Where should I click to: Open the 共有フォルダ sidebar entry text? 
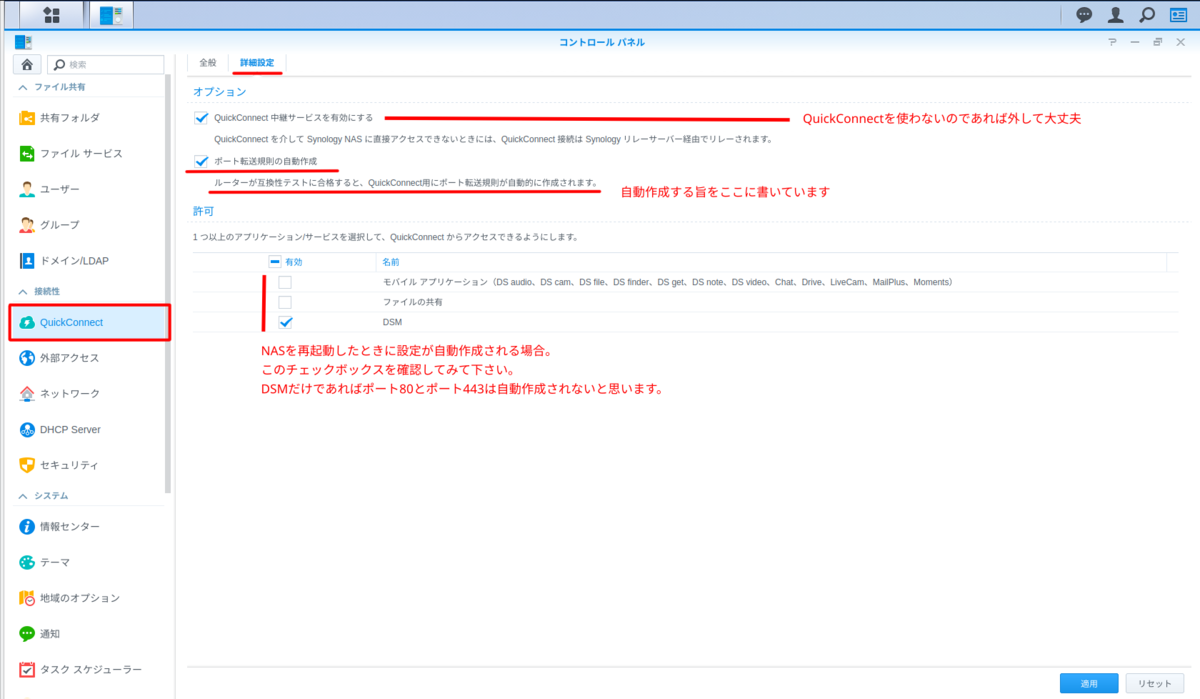pos(70,118)
